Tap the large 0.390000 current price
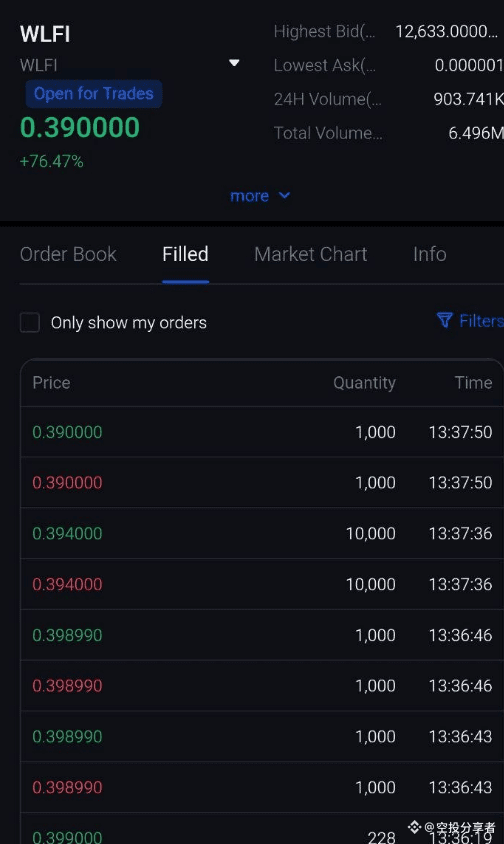This screenshot has width=504, height=844. 80,128
